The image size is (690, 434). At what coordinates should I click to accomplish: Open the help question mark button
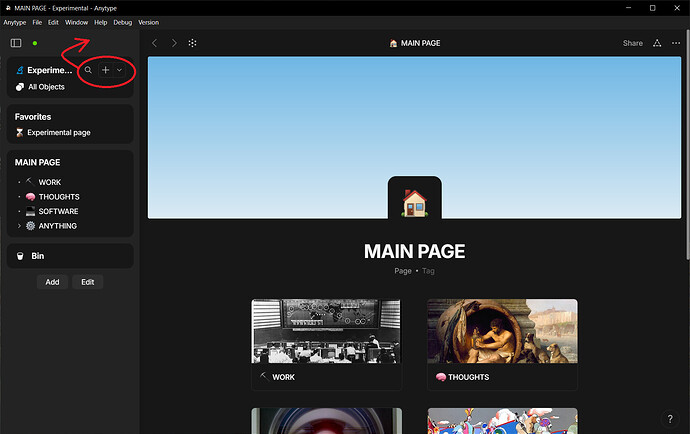(x=670, y=419)
